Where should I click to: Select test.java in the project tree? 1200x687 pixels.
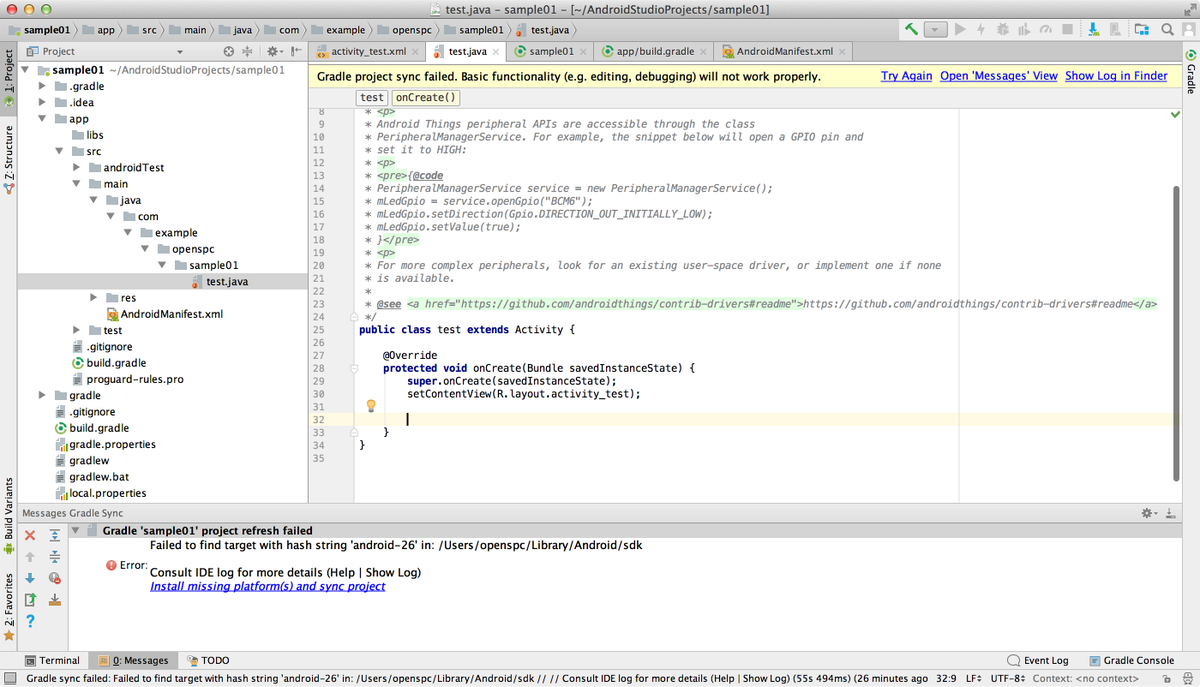226,282
